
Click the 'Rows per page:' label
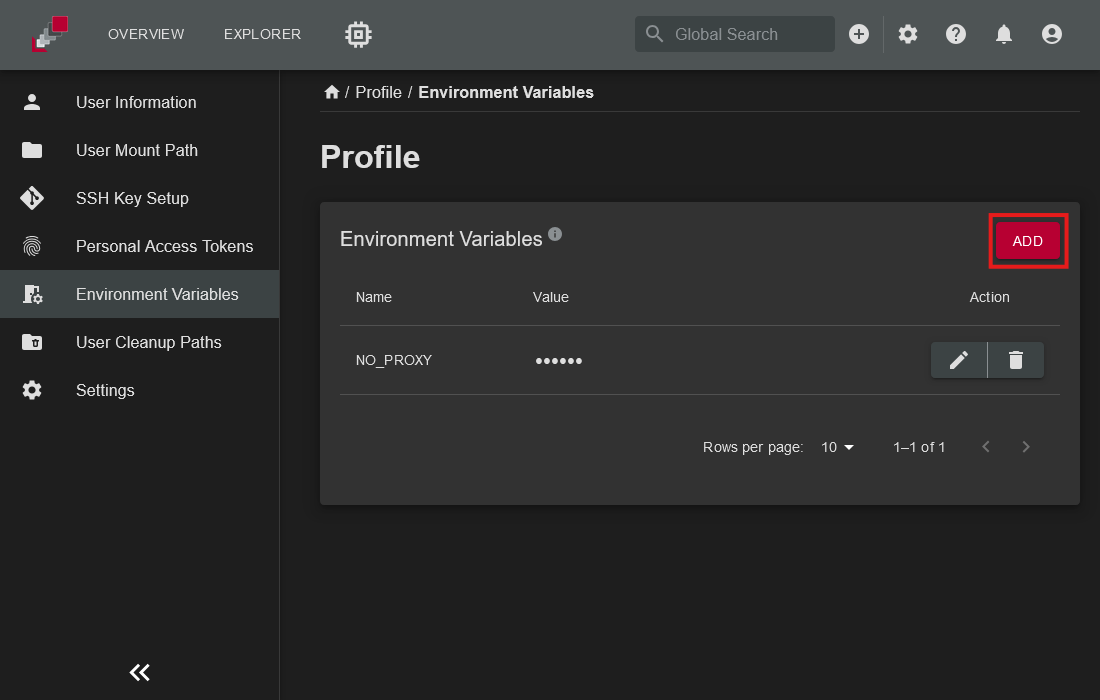click(x=753, y=447)
